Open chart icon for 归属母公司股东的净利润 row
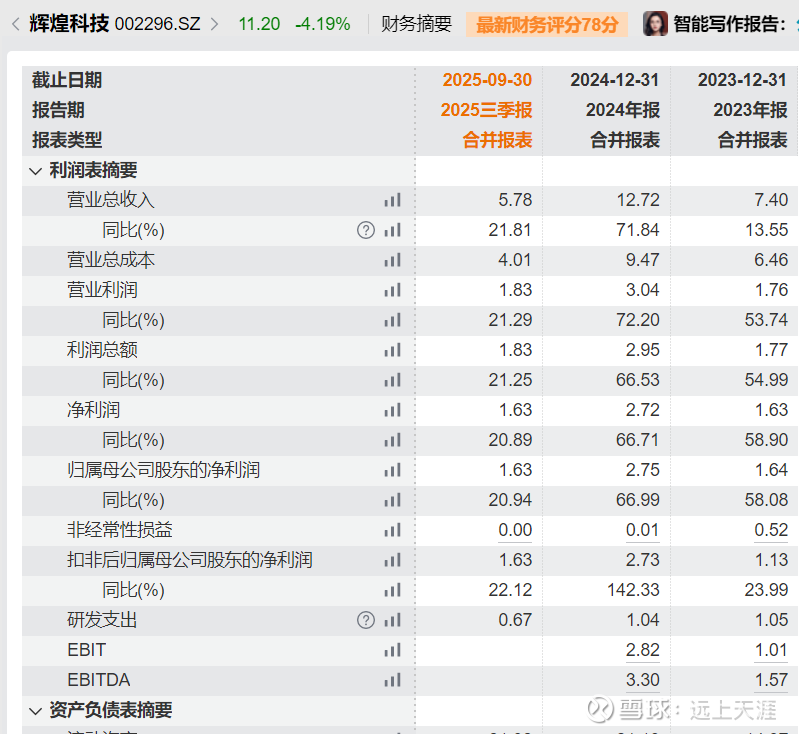This screenshot has width=799, height=734. [x=392, y=470]
